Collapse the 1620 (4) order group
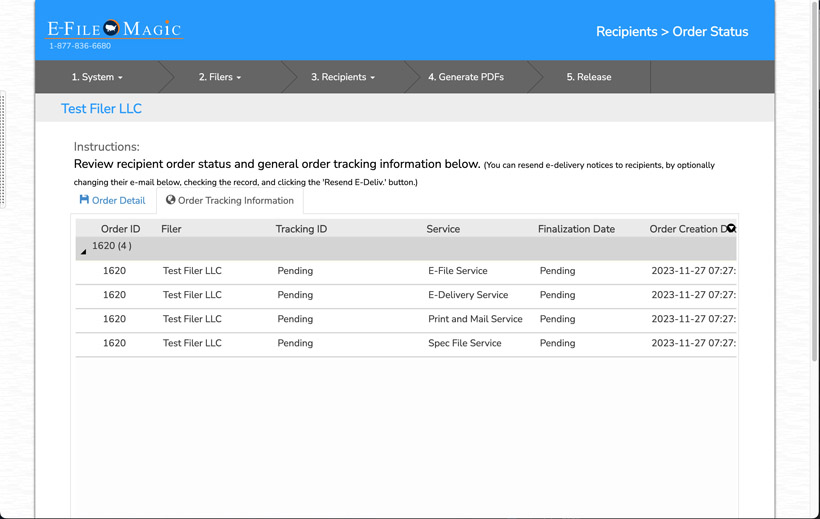The width and height of the screenshot is (820, 519). pyautogui.click(x=83, y=252)
